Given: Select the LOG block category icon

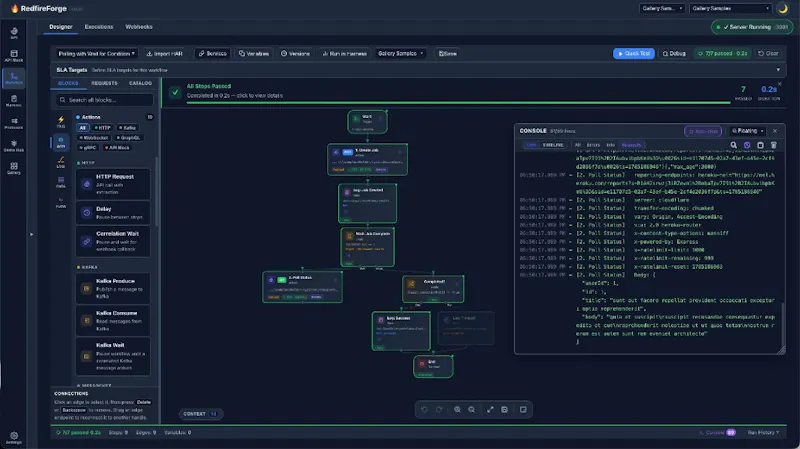Looking at the screenshot, I should tap(61, 162).
